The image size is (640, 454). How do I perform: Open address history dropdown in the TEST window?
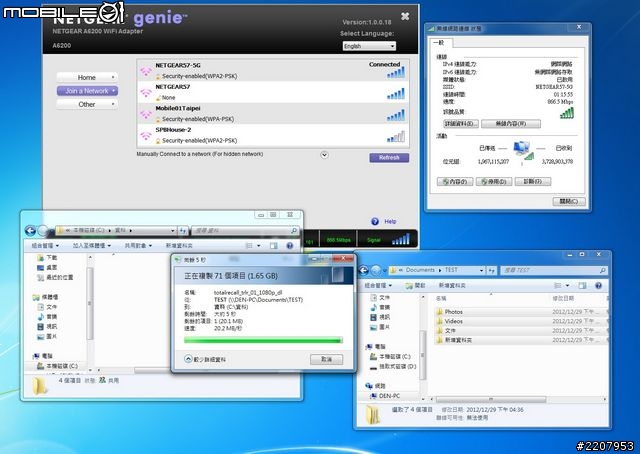tap(482, 270)
